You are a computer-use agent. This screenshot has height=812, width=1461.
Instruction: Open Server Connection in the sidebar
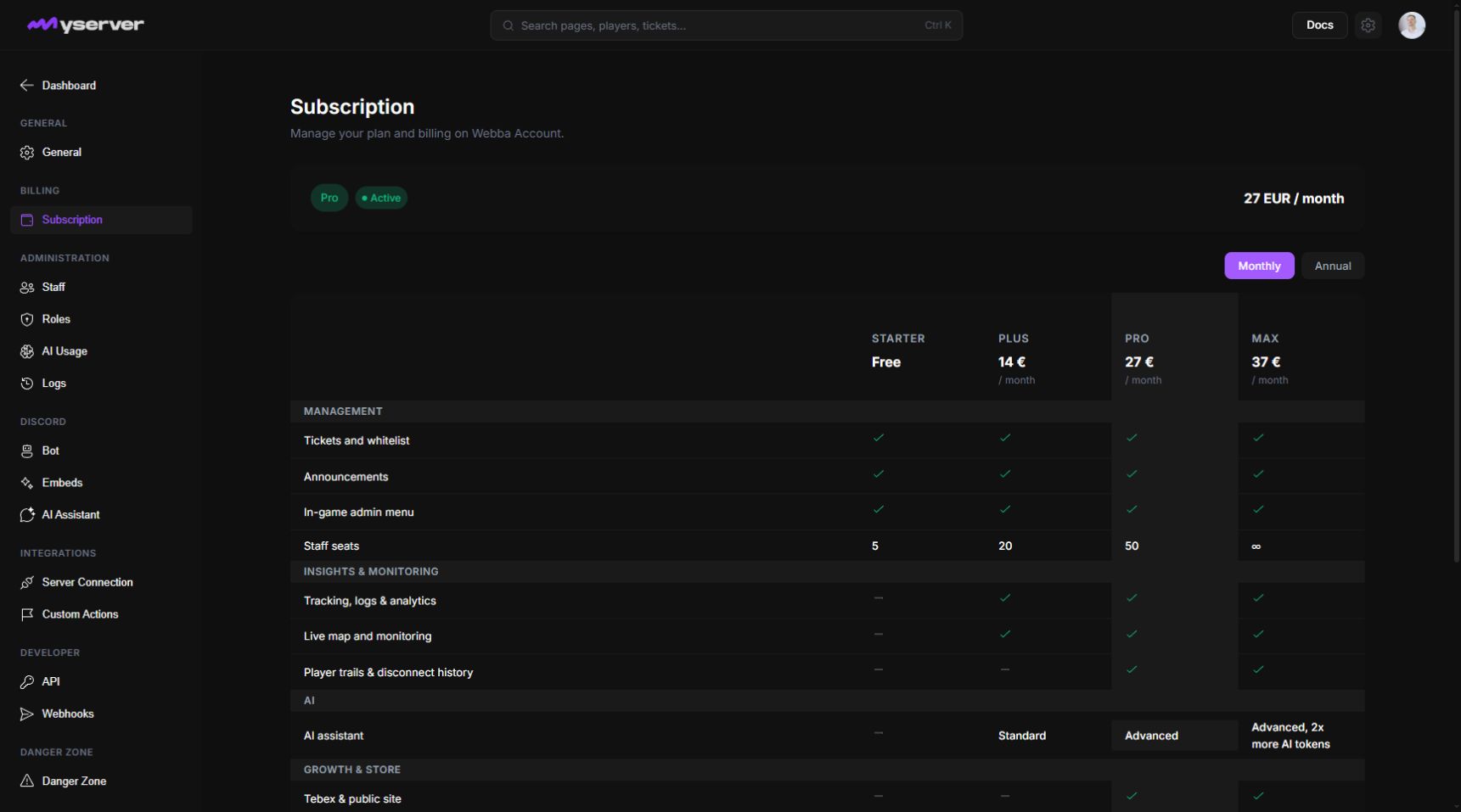coord(101,583)
